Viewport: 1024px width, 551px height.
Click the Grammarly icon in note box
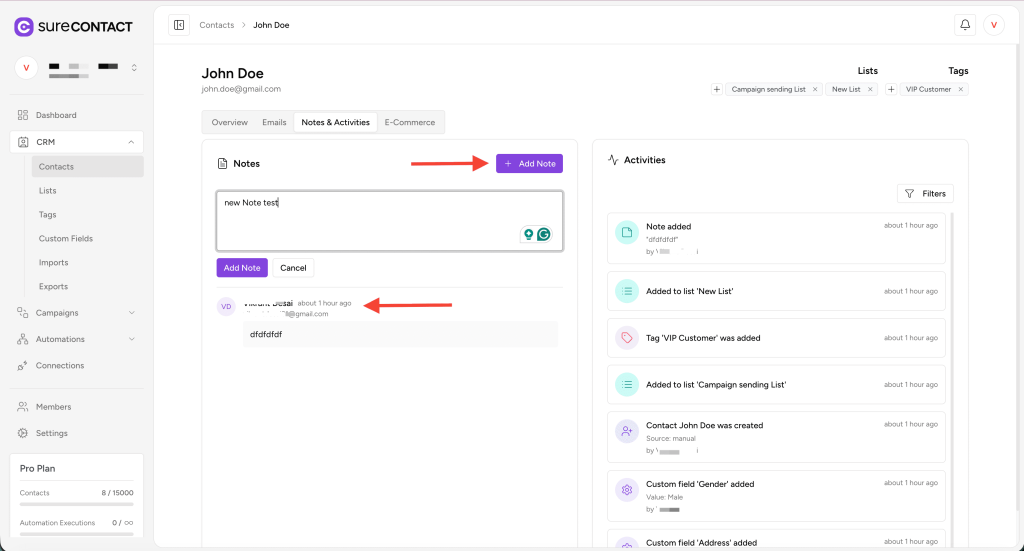[x=544, y=234]
